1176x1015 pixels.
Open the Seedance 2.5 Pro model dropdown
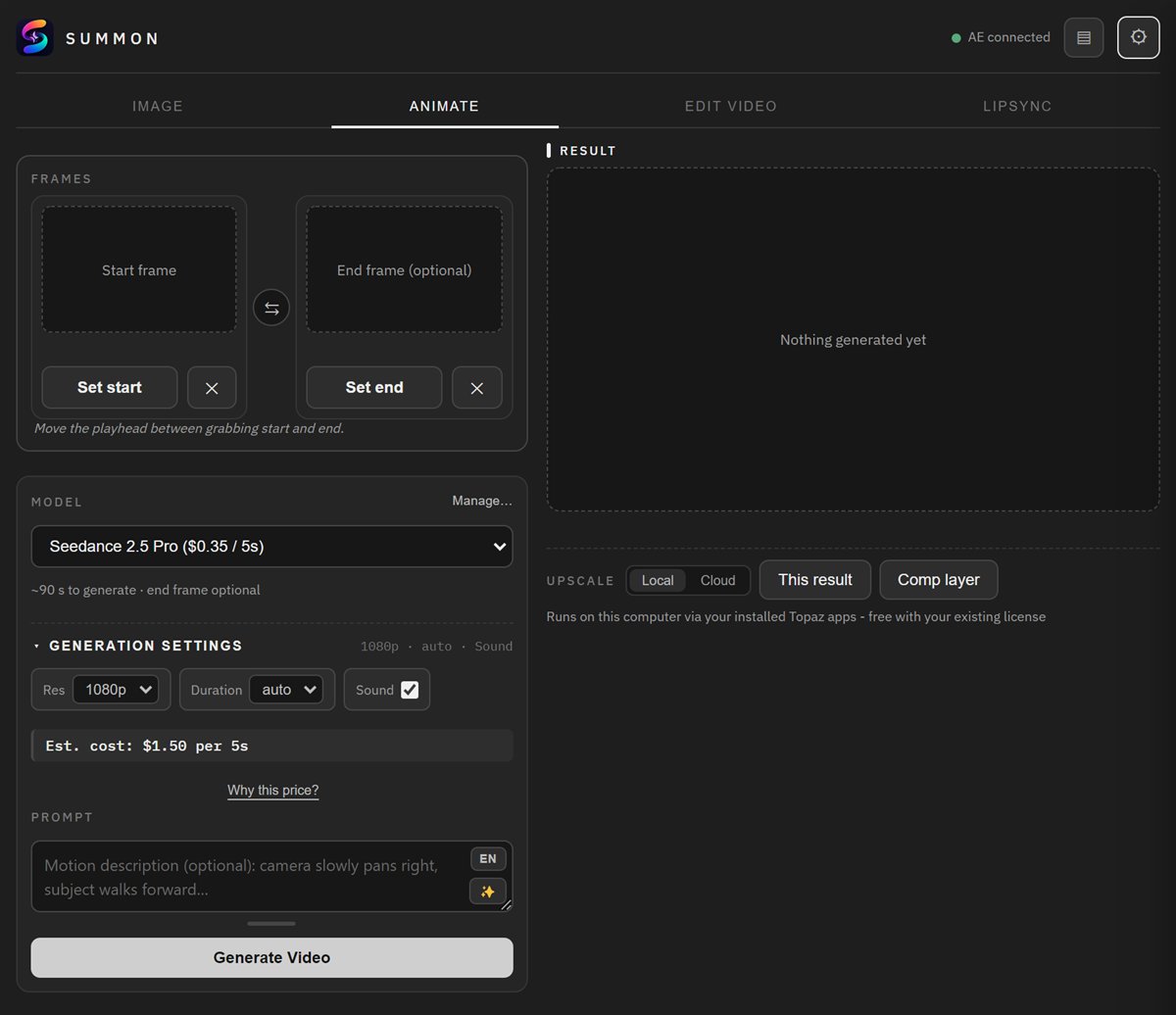(271, 547)
